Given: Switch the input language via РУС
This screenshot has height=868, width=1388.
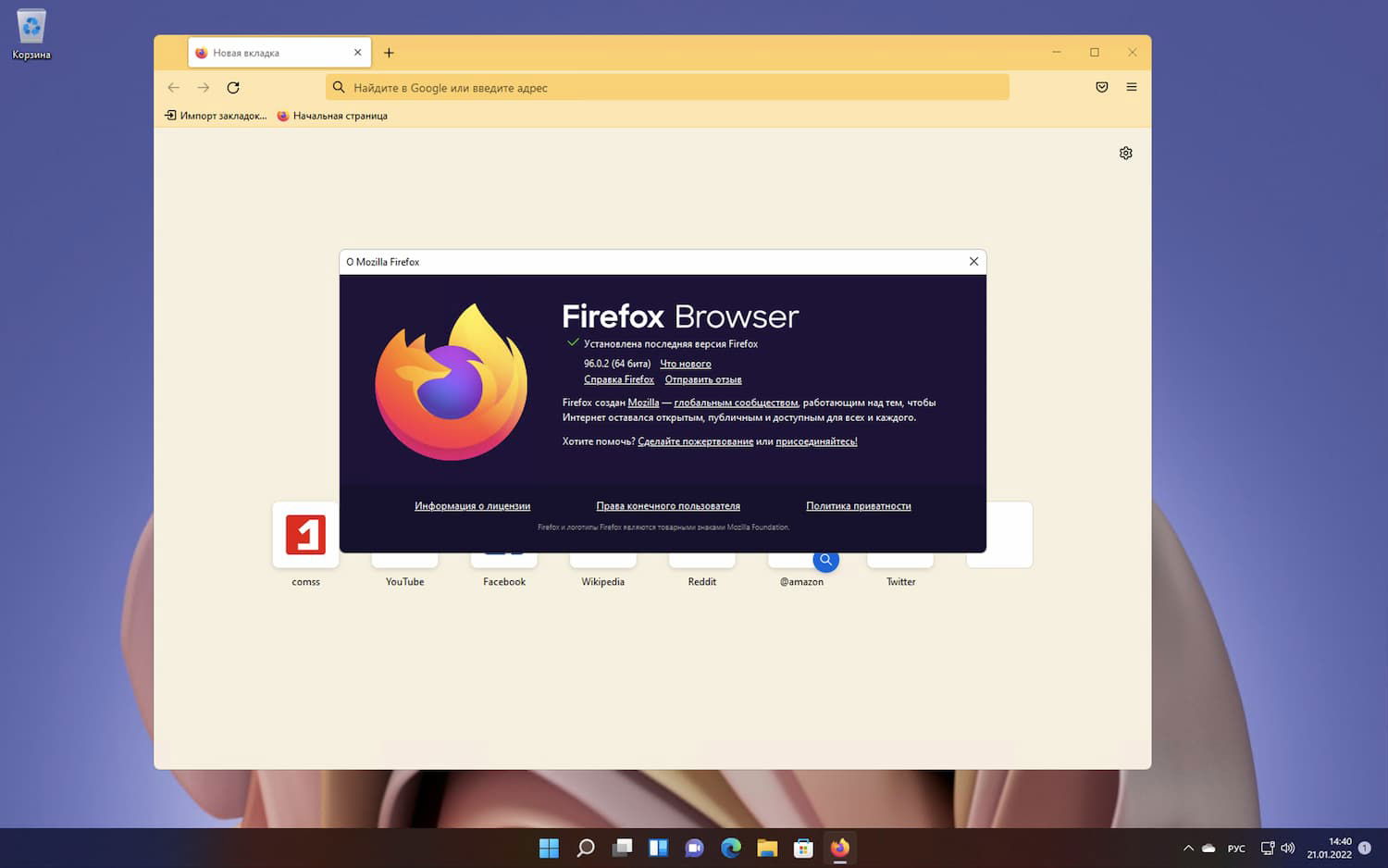Looking at the screenshot, I should [x=1236, y=849].
